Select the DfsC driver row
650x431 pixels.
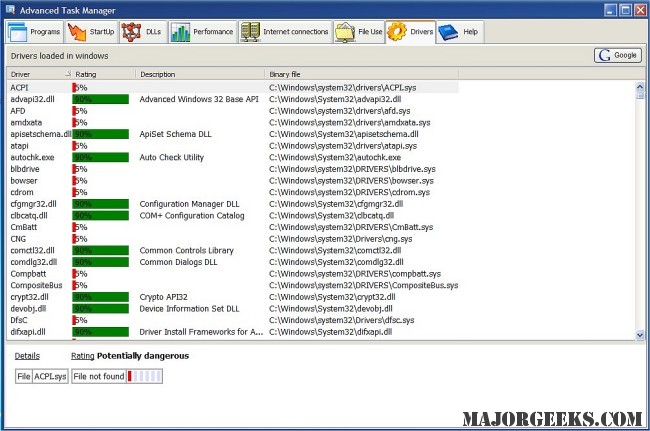point(234,320)
